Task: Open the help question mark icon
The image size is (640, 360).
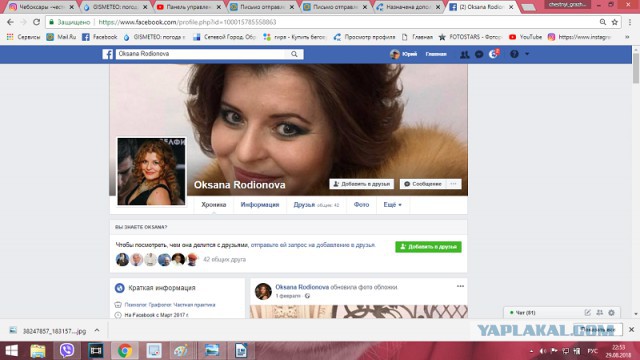Action: tap(514, 54)
